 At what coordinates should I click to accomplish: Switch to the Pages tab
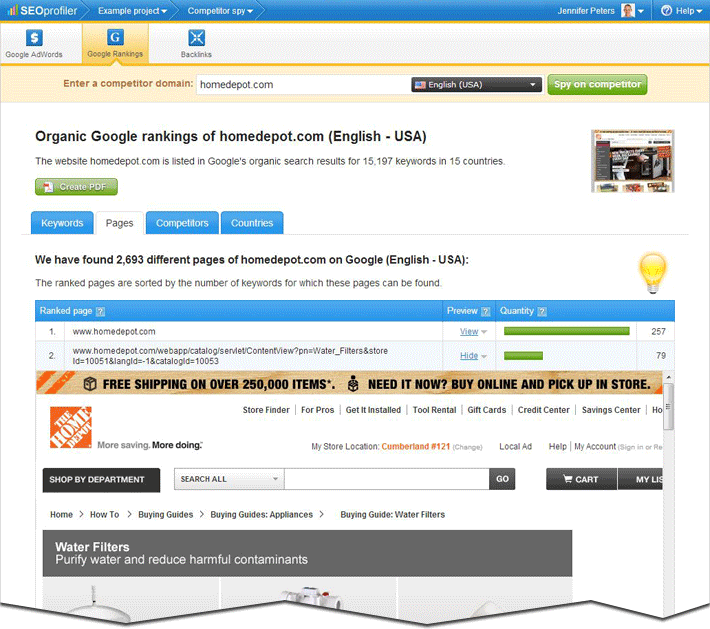tap(120, 223)
